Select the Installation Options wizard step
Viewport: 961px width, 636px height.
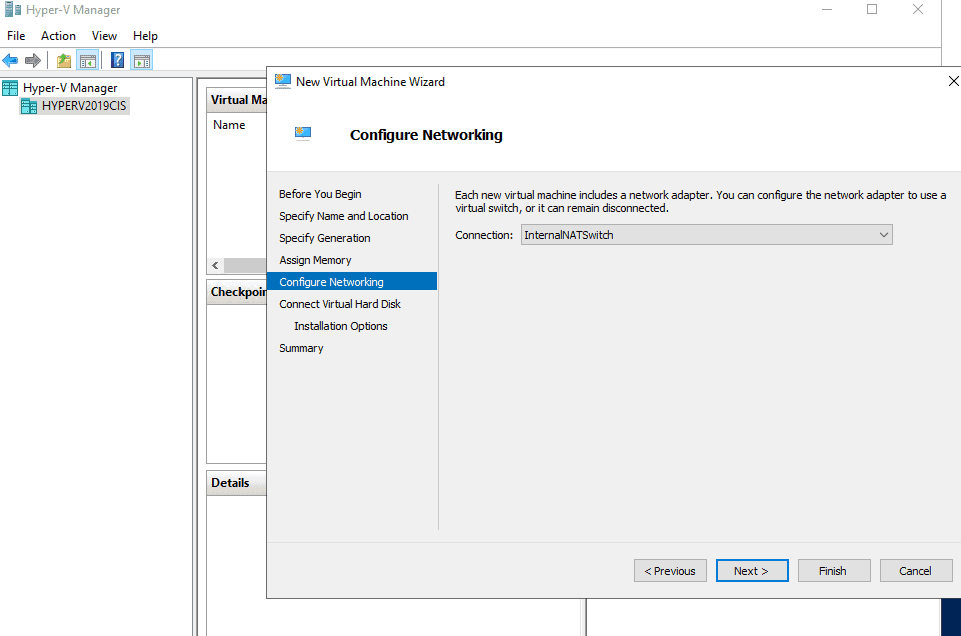coord(340,325)
